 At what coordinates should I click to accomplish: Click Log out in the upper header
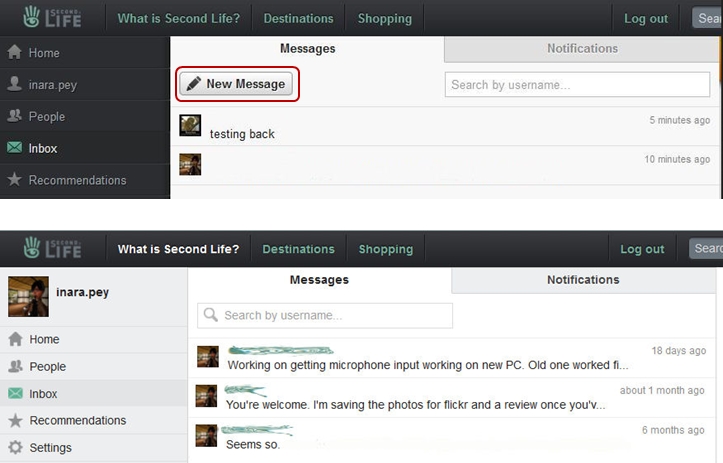[x=646, y=18]
